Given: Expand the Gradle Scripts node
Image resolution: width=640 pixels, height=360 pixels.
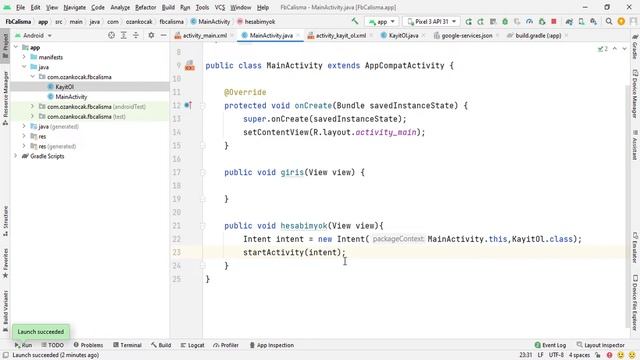Looking at the screenshot, I should pyautogui.click(x=16, y=156).
